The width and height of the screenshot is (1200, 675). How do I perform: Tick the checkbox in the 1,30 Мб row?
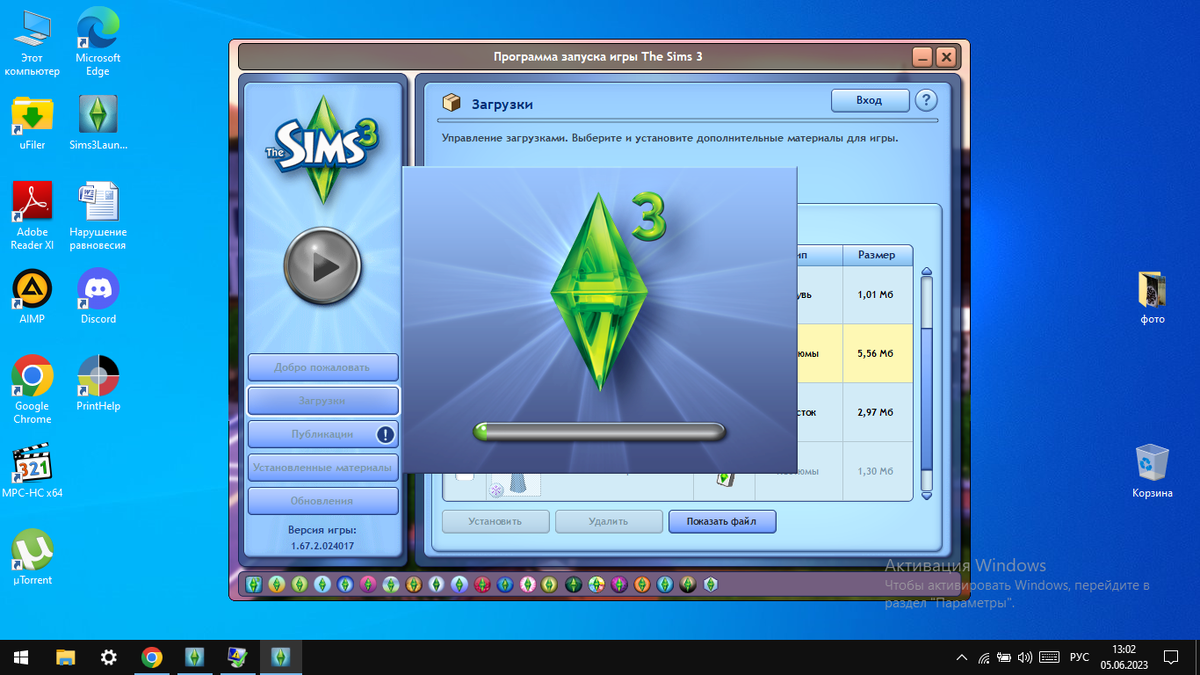(465, 476)
